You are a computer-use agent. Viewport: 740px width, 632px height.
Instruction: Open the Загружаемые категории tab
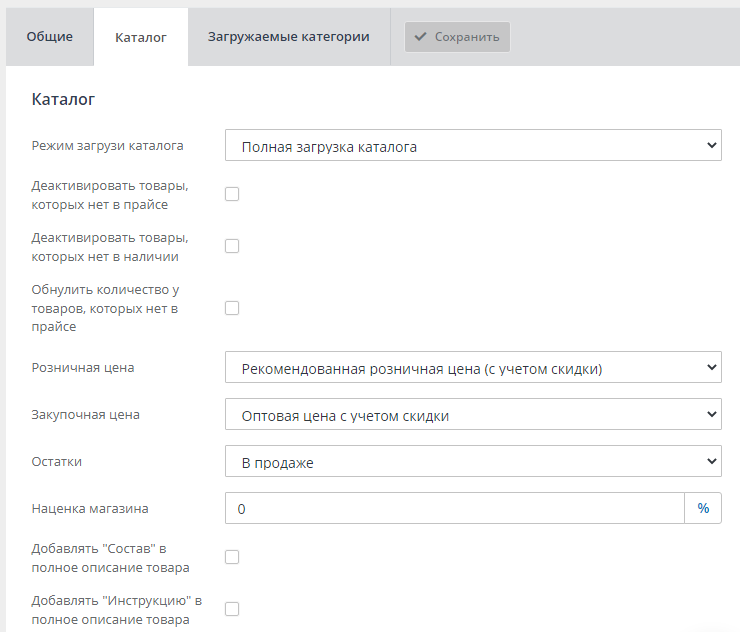click(288, 37)
